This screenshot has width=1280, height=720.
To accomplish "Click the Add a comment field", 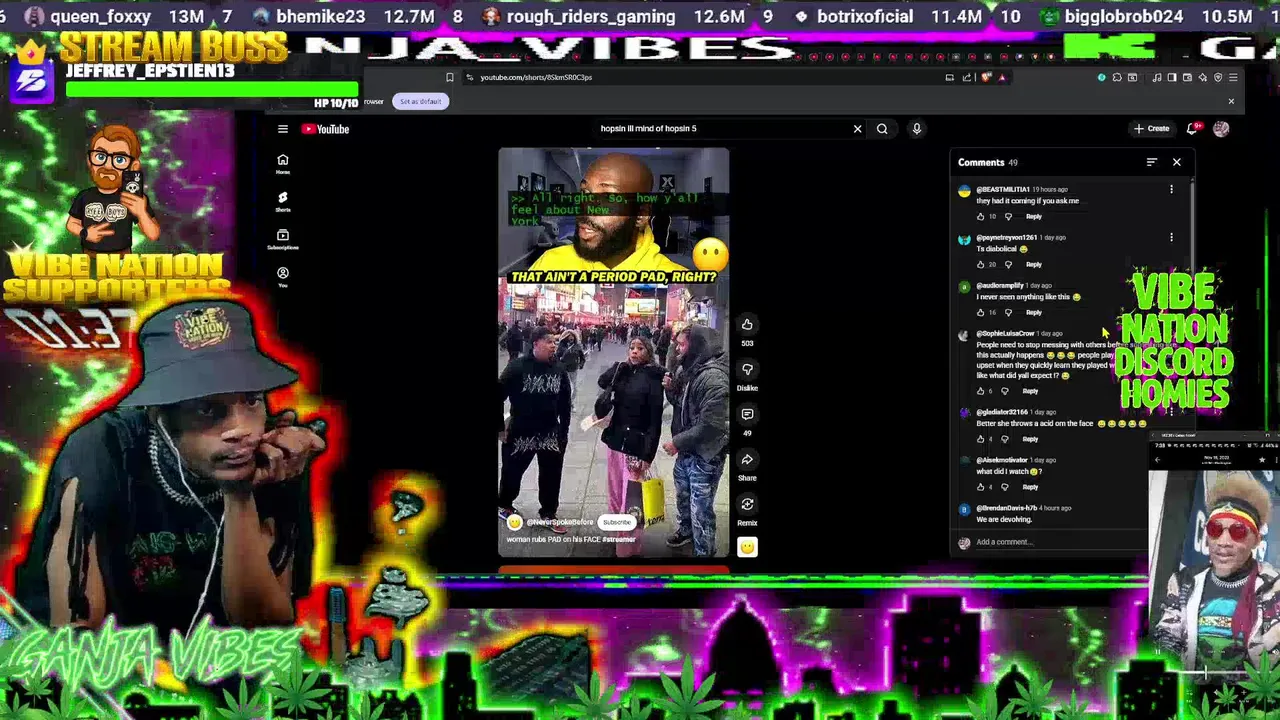I will tap(1060, 542).
